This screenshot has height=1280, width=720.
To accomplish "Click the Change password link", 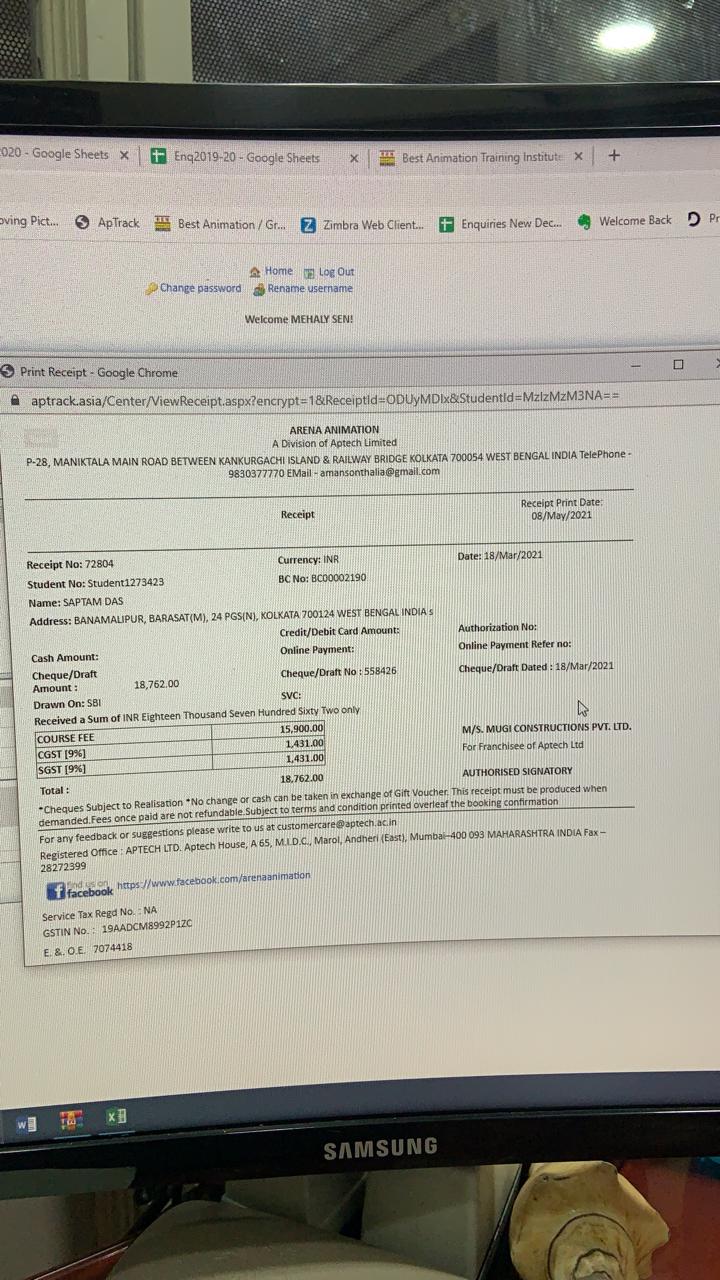I will tap(201, 288).
